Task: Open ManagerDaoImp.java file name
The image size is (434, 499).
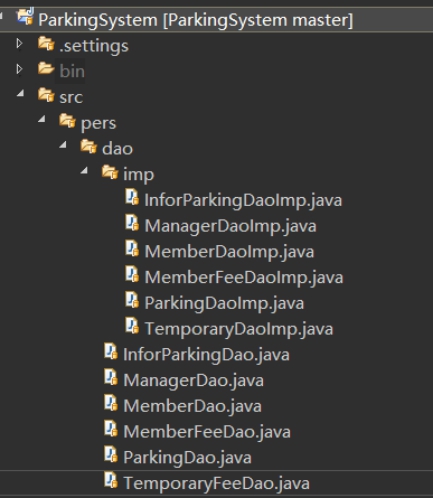Action: click(x=230, y=226)
